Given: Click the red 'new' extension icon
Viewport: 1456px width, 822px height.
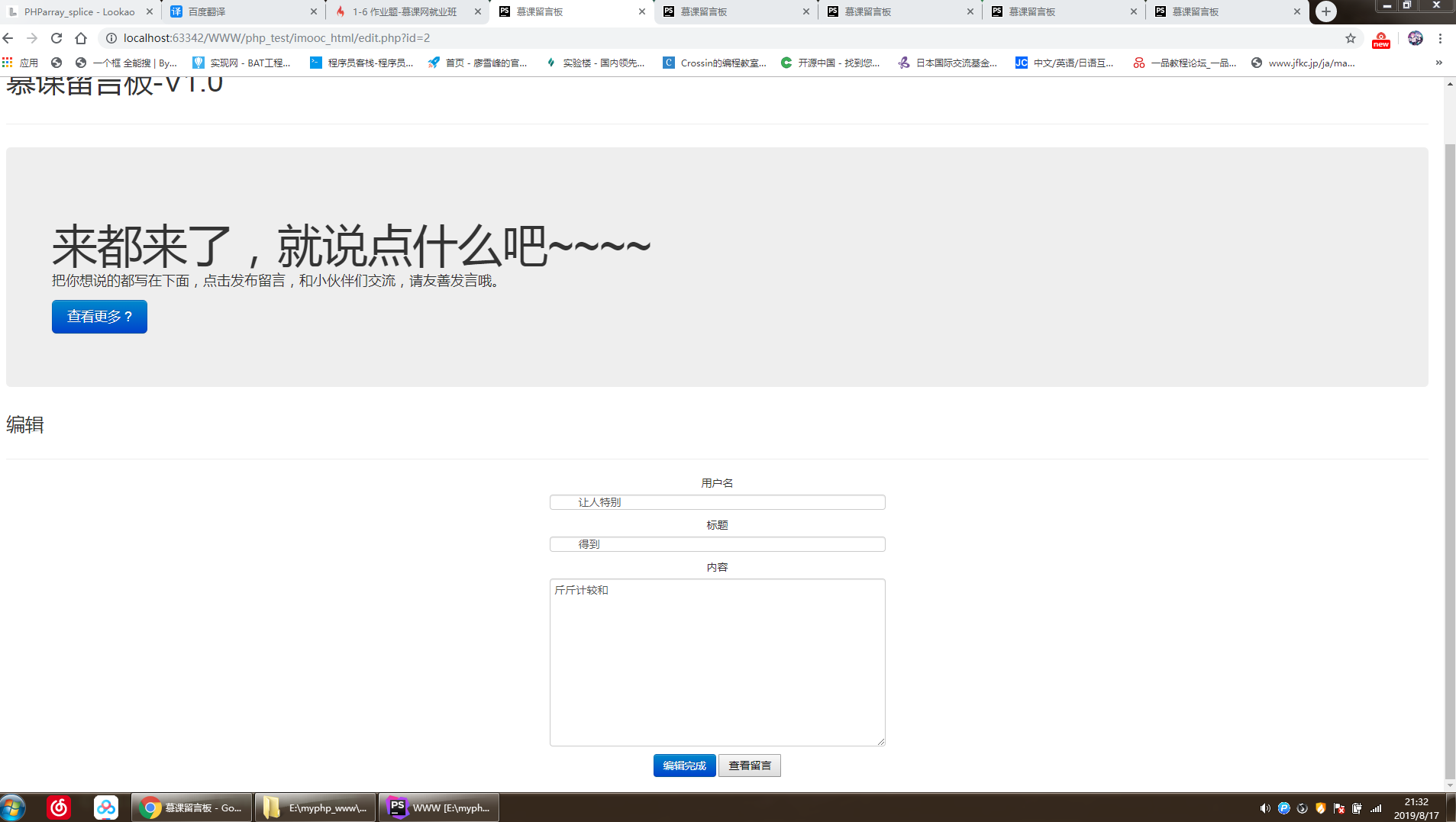Looking at the screenshot, I should 1380,41.
